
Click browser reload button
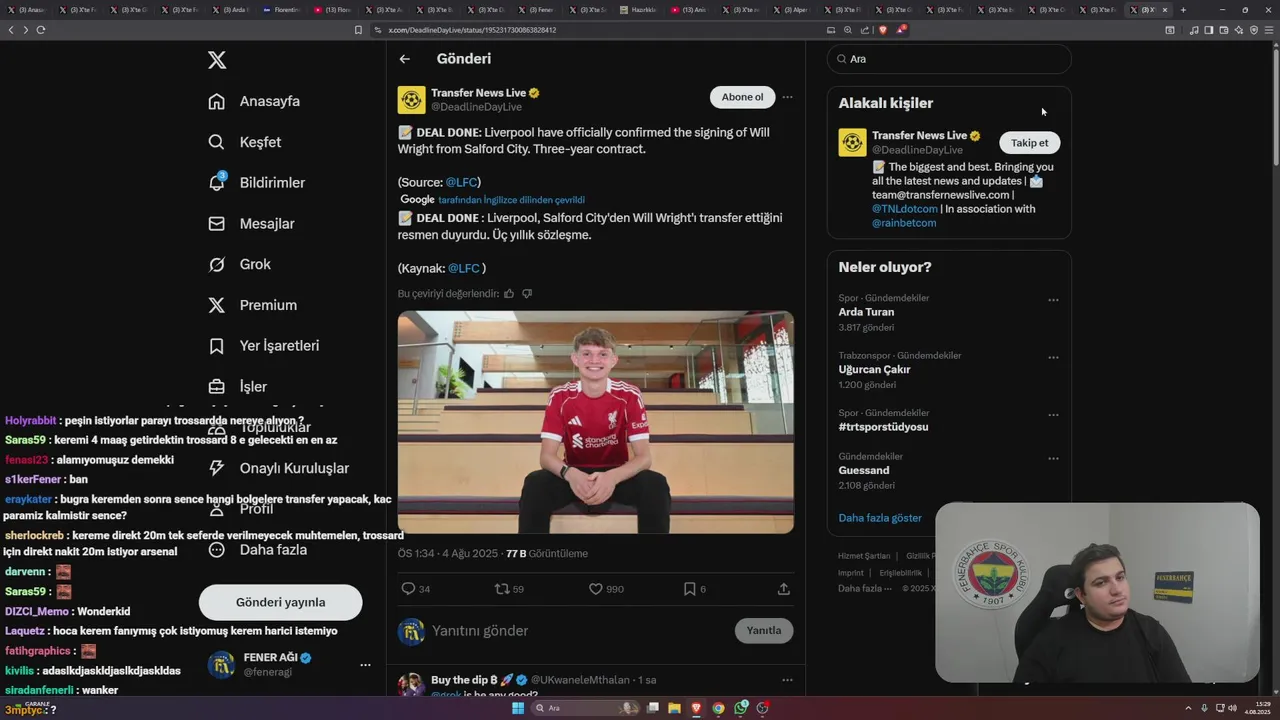point(41,30)
